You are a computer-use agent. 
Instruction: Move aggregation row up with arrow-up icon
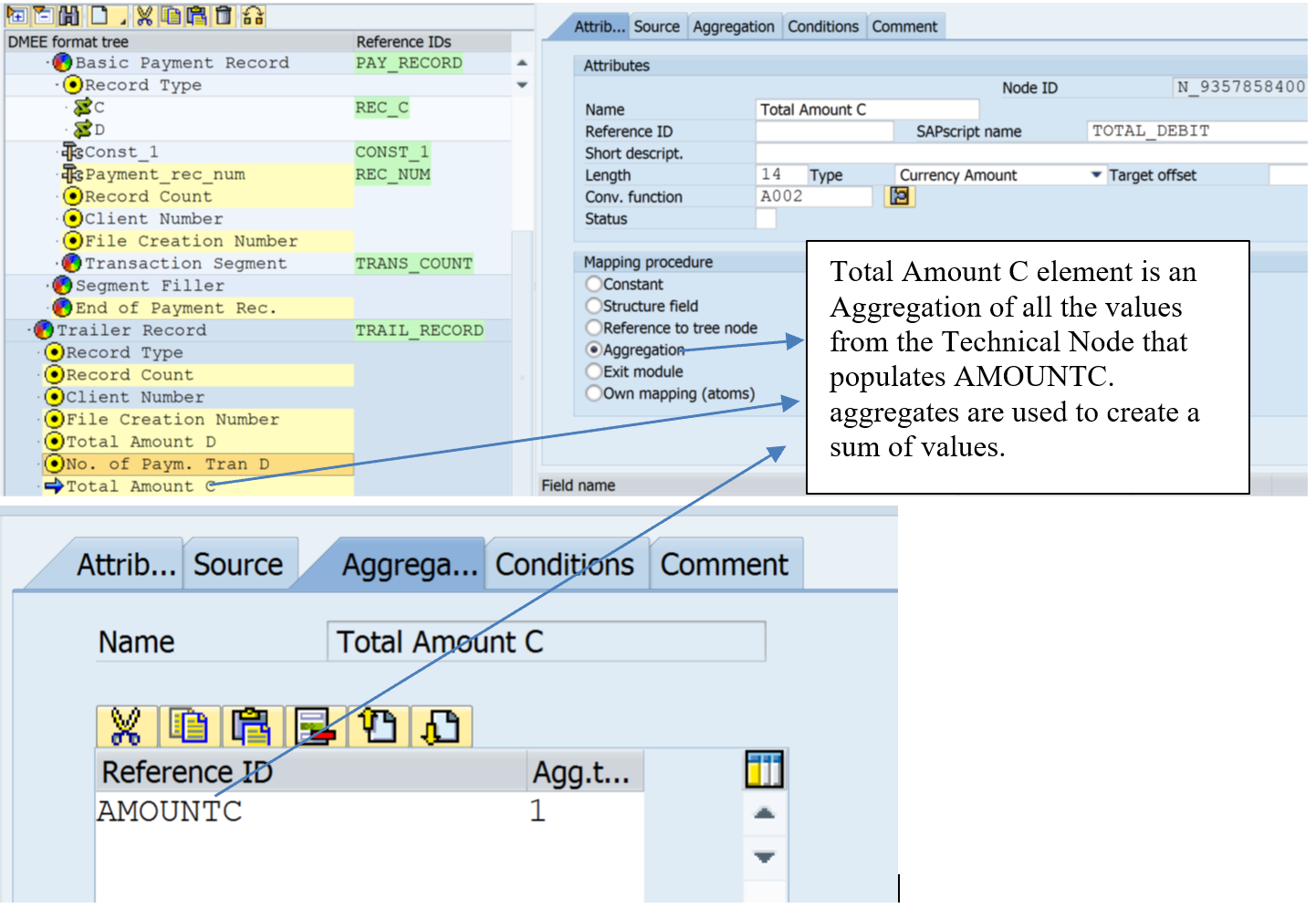[378, 727]
